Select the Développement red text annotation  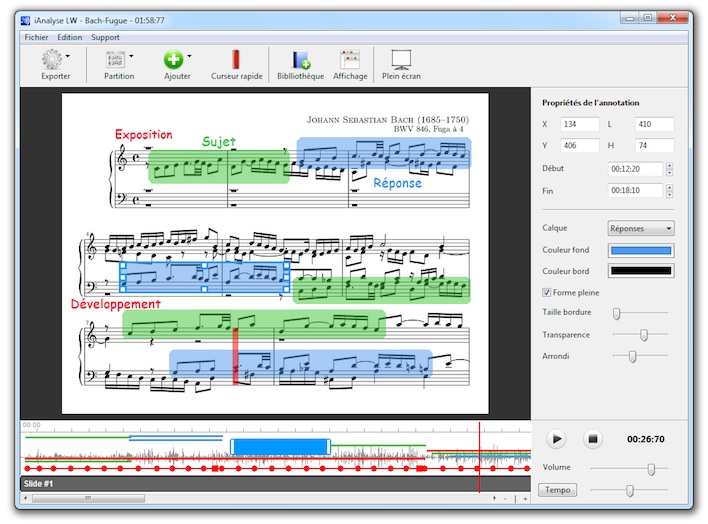pos(116,304)
